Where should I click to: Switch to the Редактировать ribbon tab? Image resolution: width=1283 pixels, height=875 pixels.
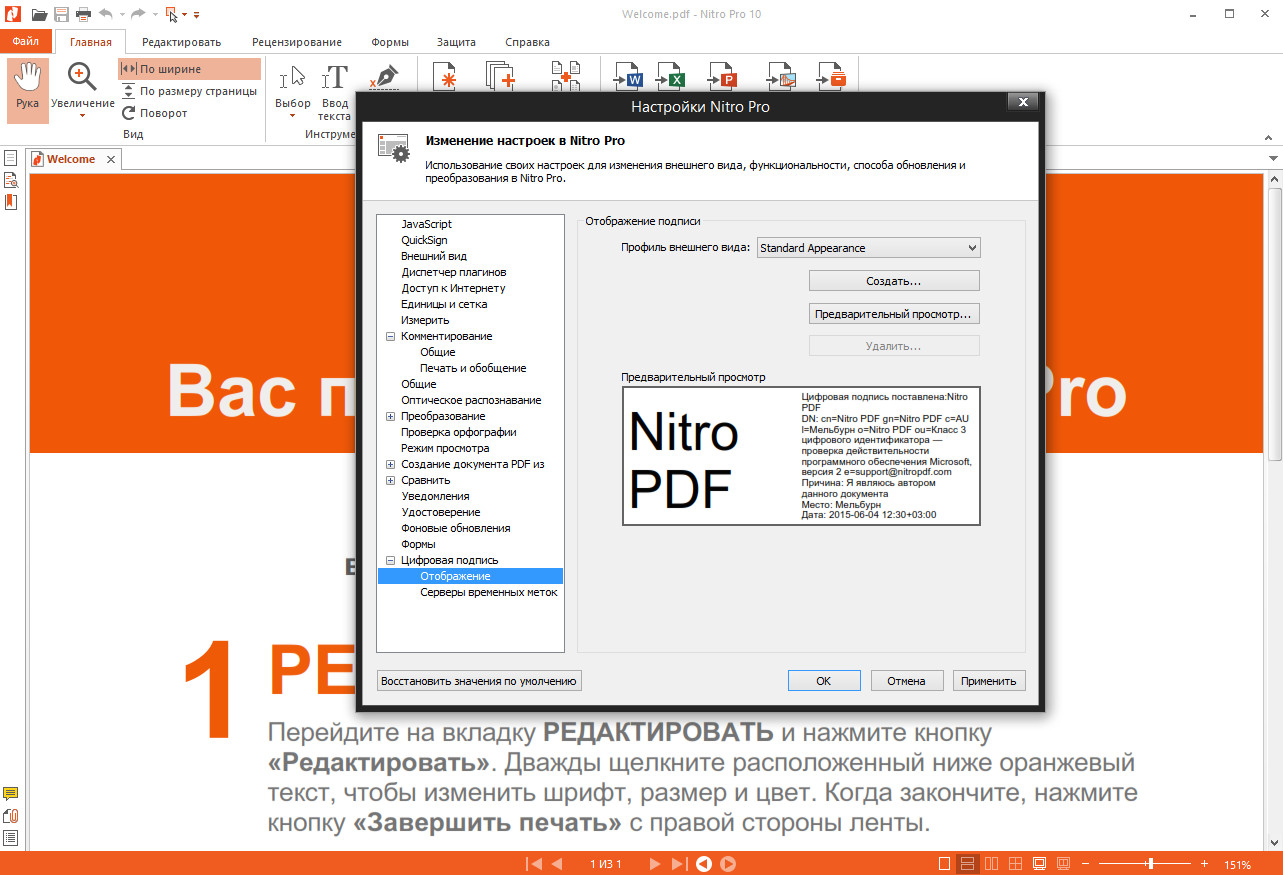point(181,42)
